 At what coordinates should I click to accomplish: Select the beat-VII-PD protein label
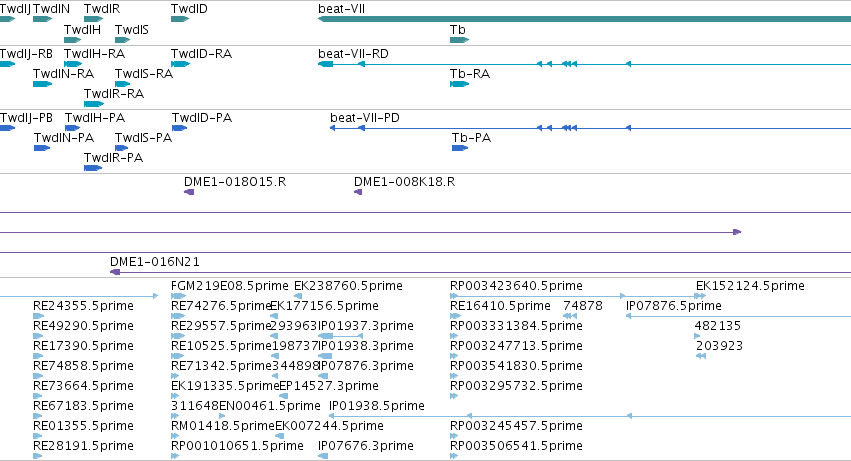tap(365, 118)
